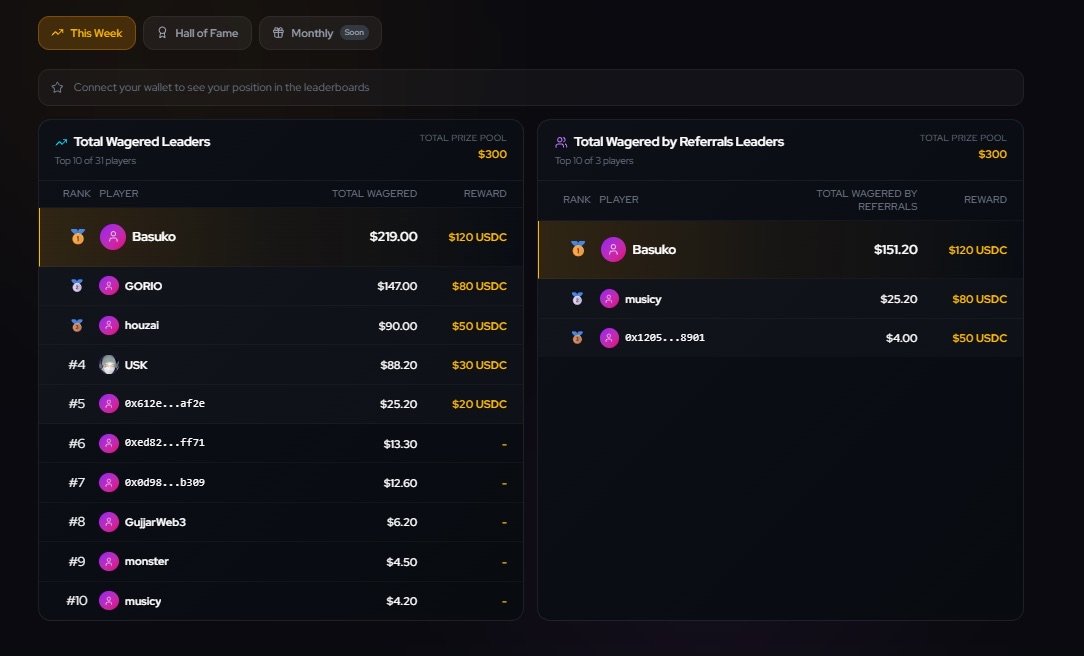Screen dimensions: 1084x656
Task: Click GujjarWeb3's avatar icon
Action: (109, 522)
